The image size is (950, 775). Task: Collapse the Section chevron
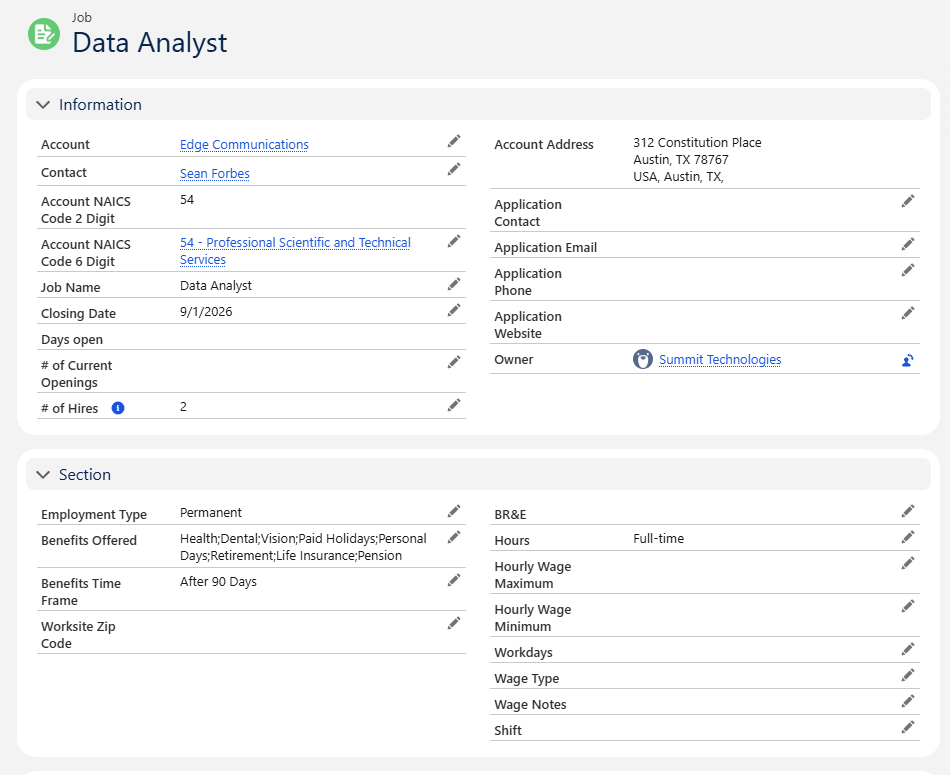[43, 475]
